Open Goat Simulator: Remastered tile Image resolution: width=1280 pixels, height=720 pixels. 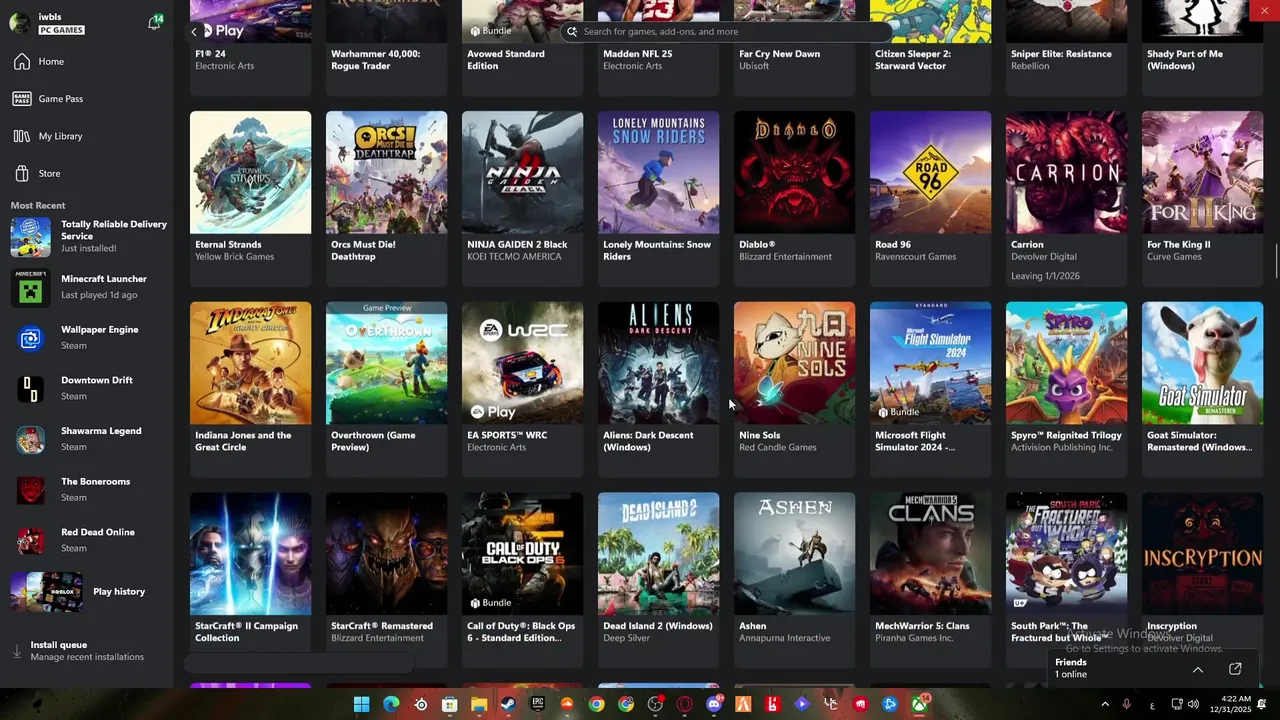(x=1202, y=388)
